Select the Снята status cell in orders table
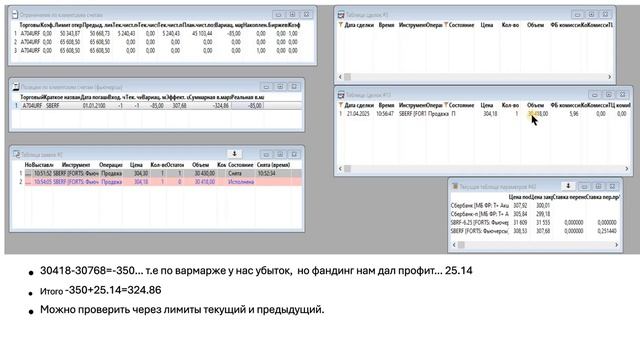Image resolution: width=640 pixels, height=360 pixels. pyautogui.click(x=235, y=173)
